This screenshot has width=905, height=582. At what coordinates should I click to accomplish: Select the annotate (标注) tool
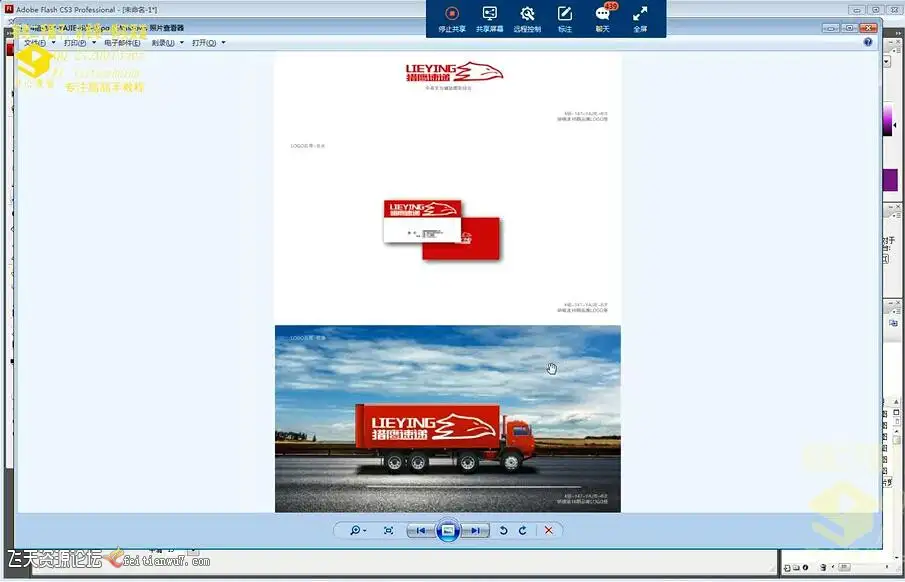(564, 19)
